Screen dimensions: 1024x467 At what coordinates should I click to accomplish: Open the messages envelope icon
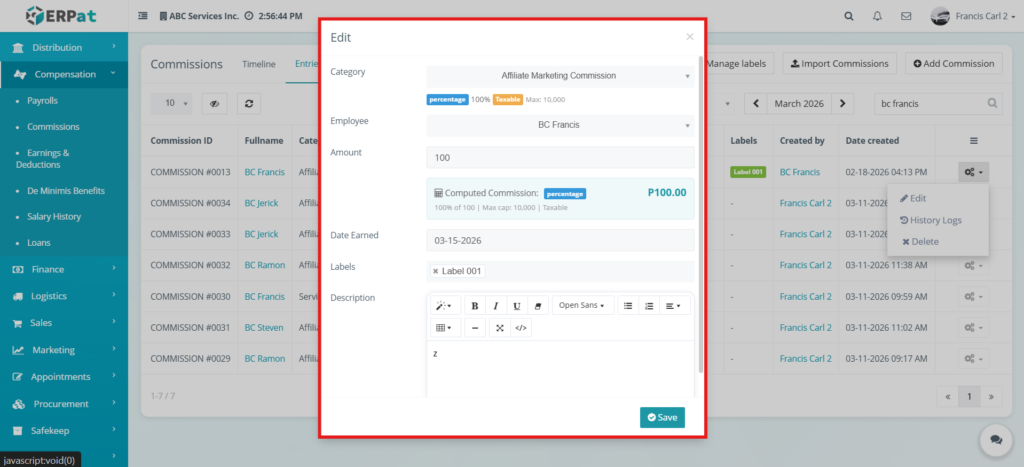906,16
